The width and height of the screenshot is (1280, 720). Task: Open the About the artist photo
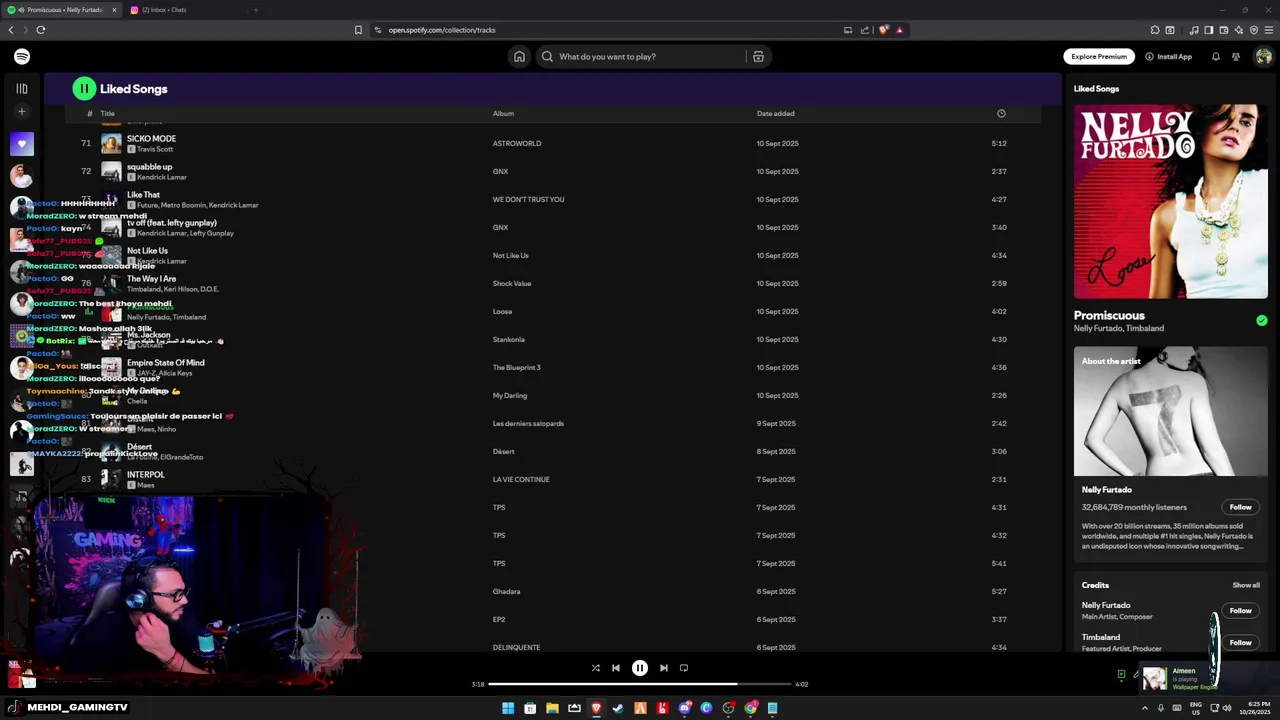point(1171,412)
